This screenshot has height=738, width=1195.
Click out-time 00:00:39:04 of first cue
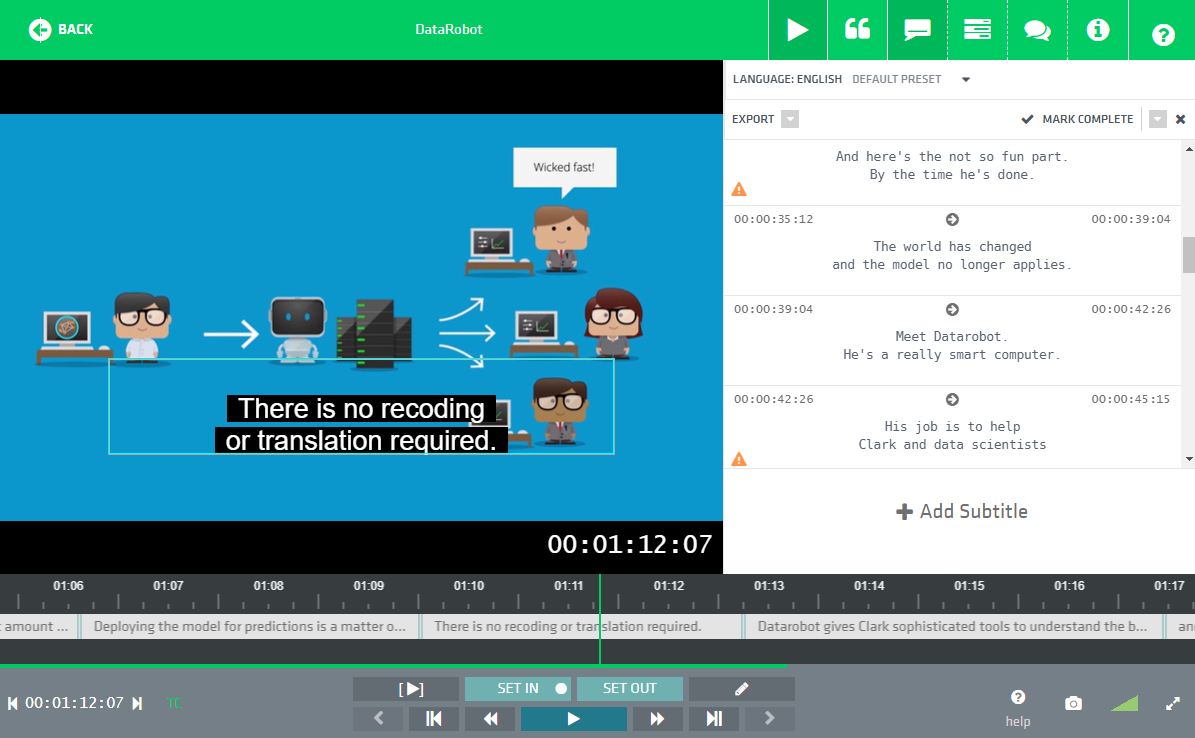click(x=1131, y=220)
